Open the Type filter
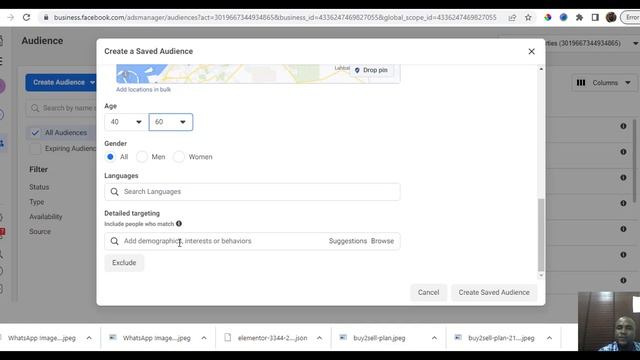 coord(37,202)
